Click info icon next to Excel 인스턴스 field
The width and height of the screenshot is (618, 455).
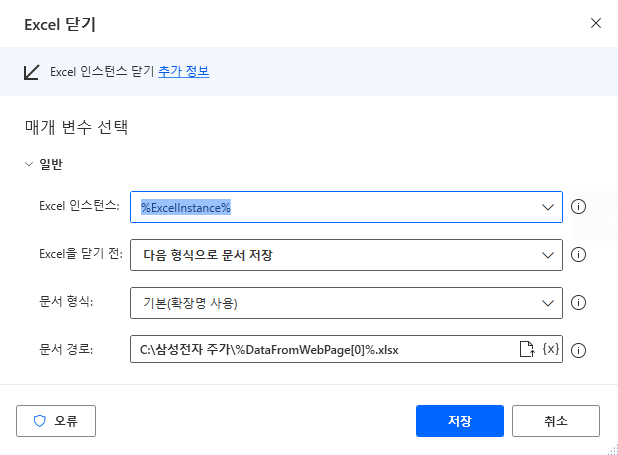pos(578,207)
